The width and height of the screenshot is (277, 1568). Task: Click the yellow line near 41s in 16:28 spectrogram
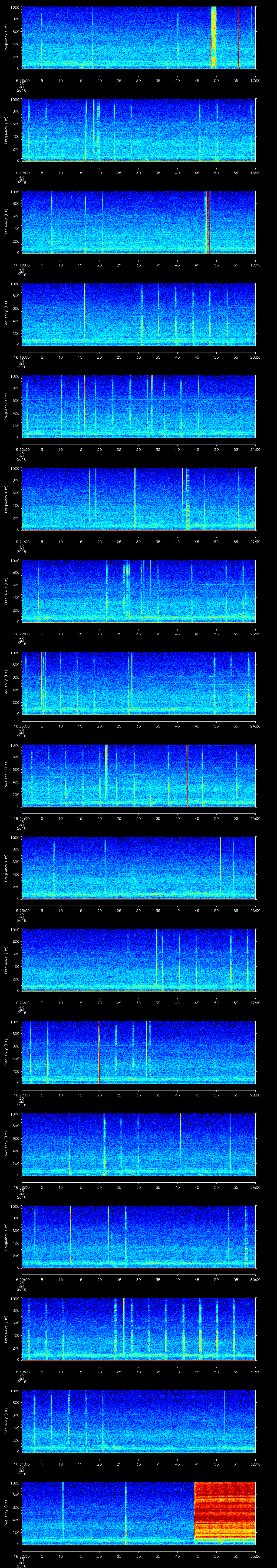[181, 1138]
